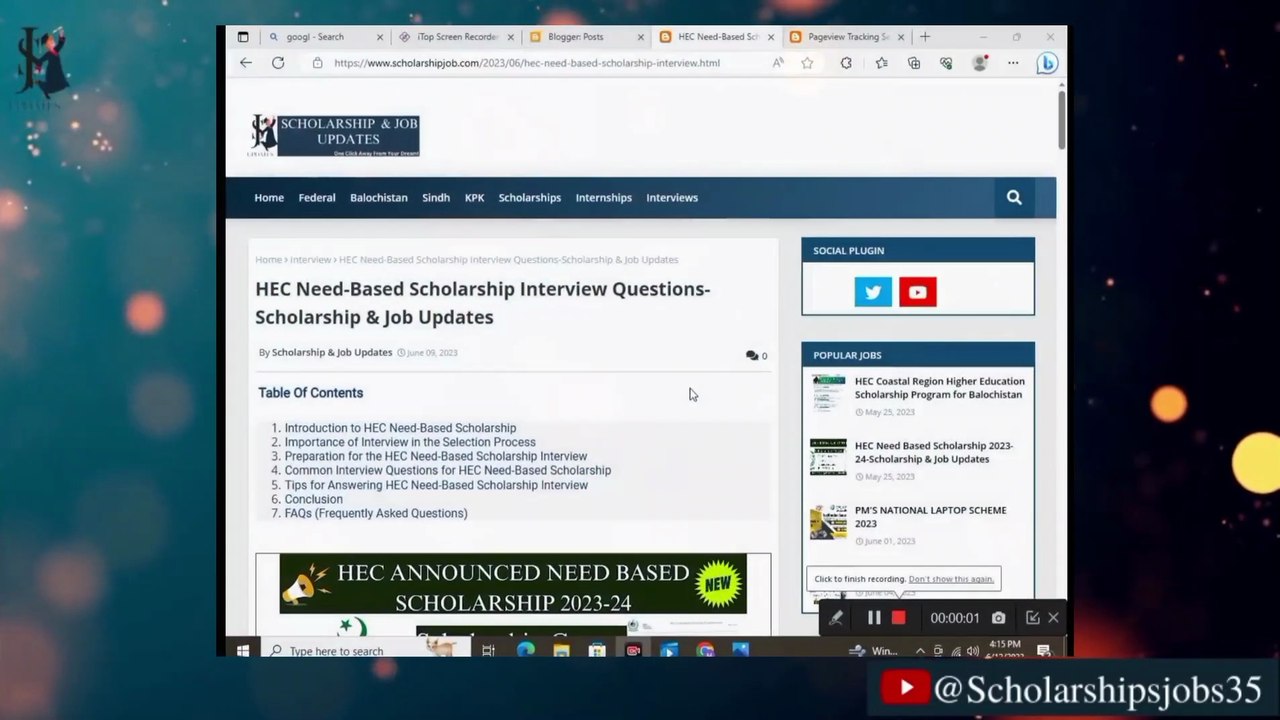Open the browser extensions icon

click(846, 63)
